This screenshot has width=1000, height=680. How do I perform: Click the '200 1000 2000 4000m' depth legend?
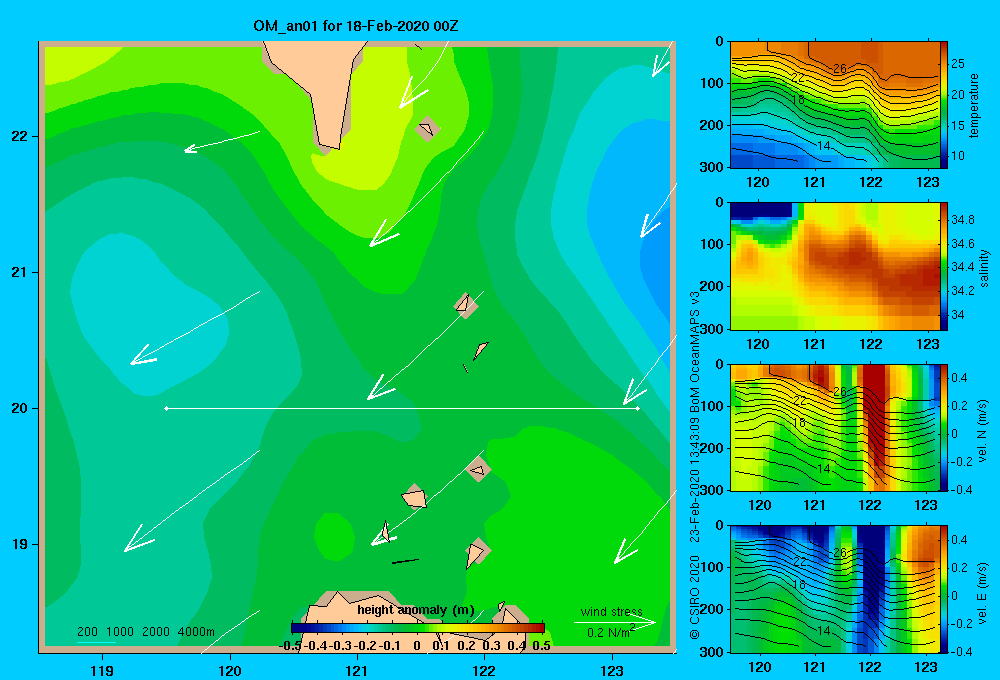coord(146,632)
